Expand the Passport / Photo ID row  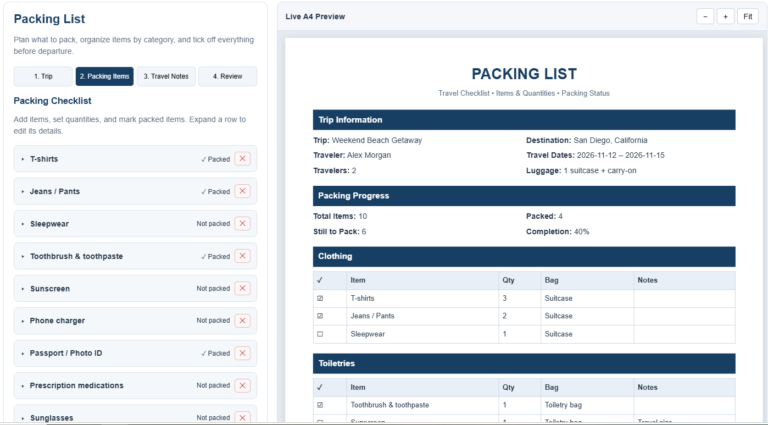(23, 354)
